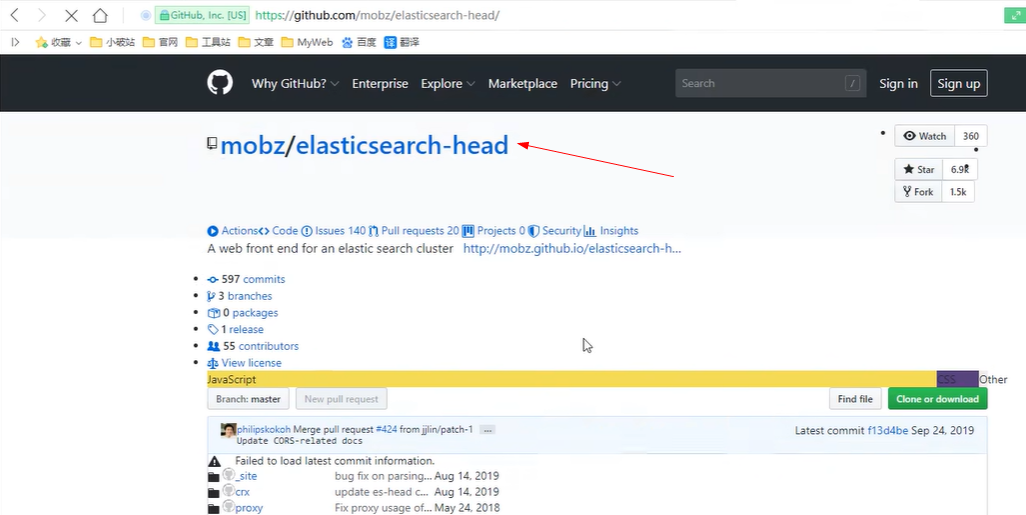
Task: Focus the GitHub Search field
Action: coord(771,84)
